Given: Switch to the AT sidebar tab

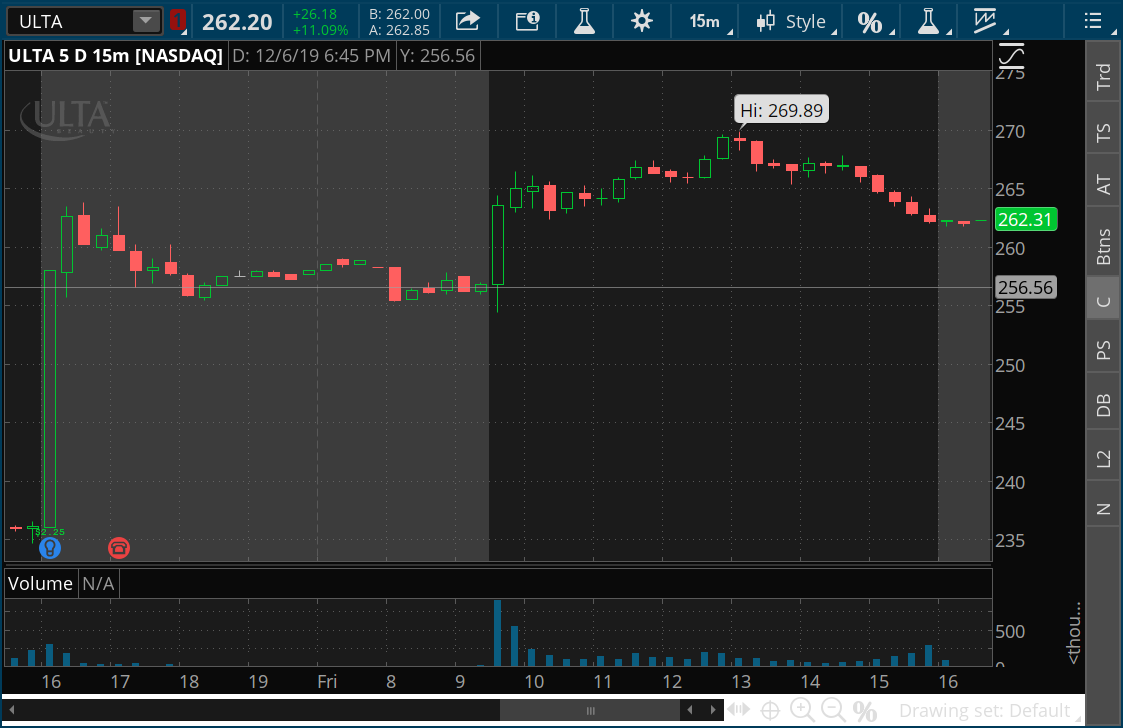Looking at the screenshot, I should [x=1103, y=184].
